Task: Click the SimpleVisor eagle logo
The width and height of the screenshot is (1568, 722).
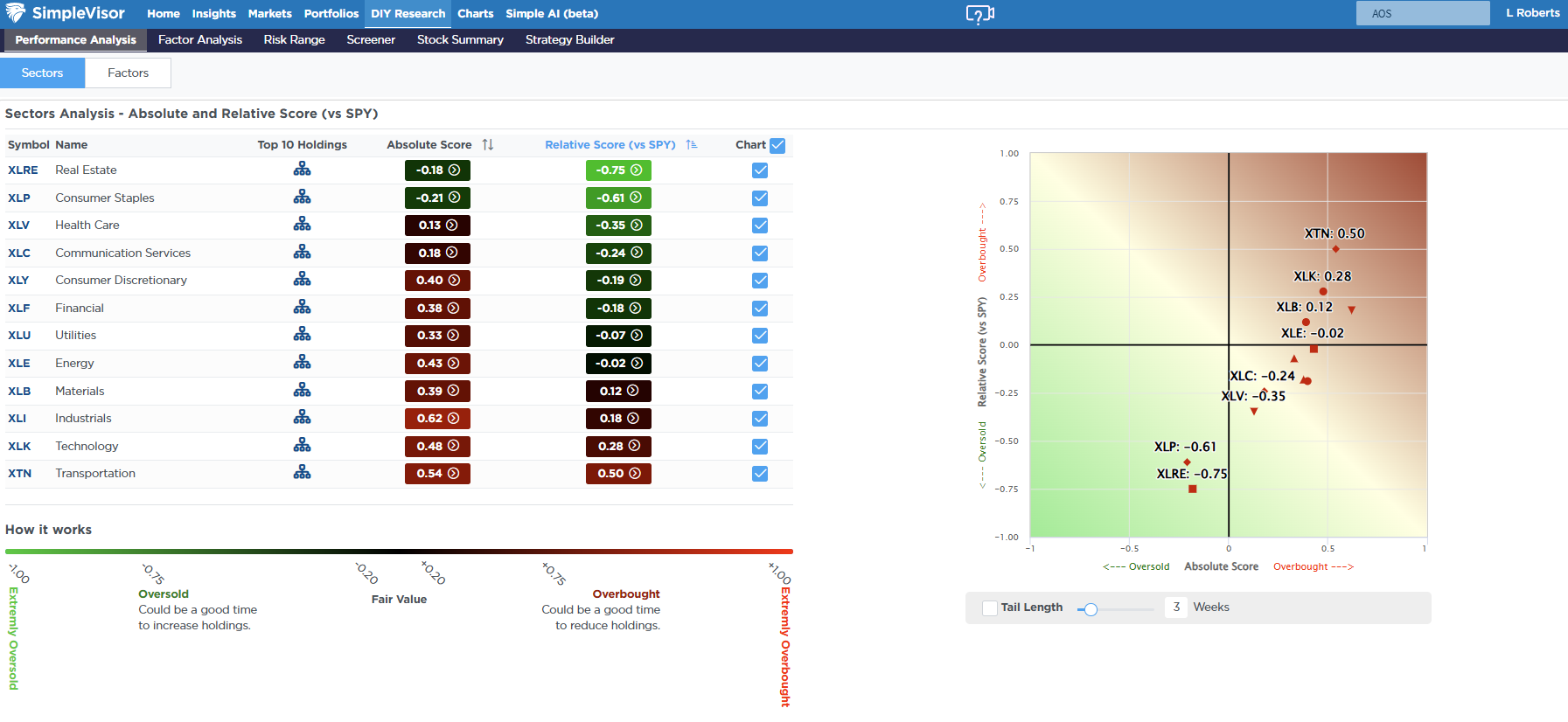Action: point(16,13)
